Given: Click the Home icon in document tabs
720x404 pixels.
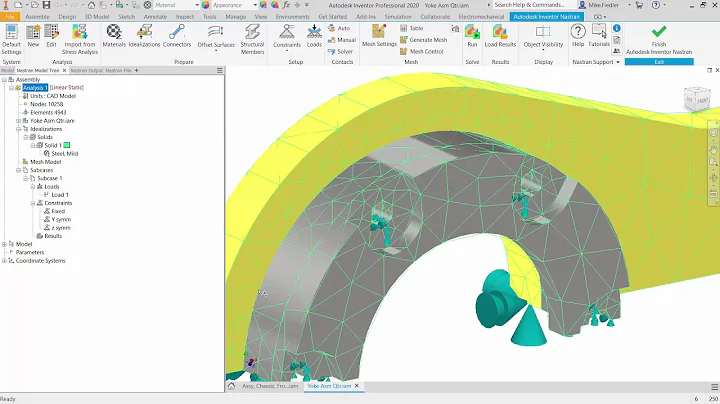Looking at the screenshot, I should 231,386.
